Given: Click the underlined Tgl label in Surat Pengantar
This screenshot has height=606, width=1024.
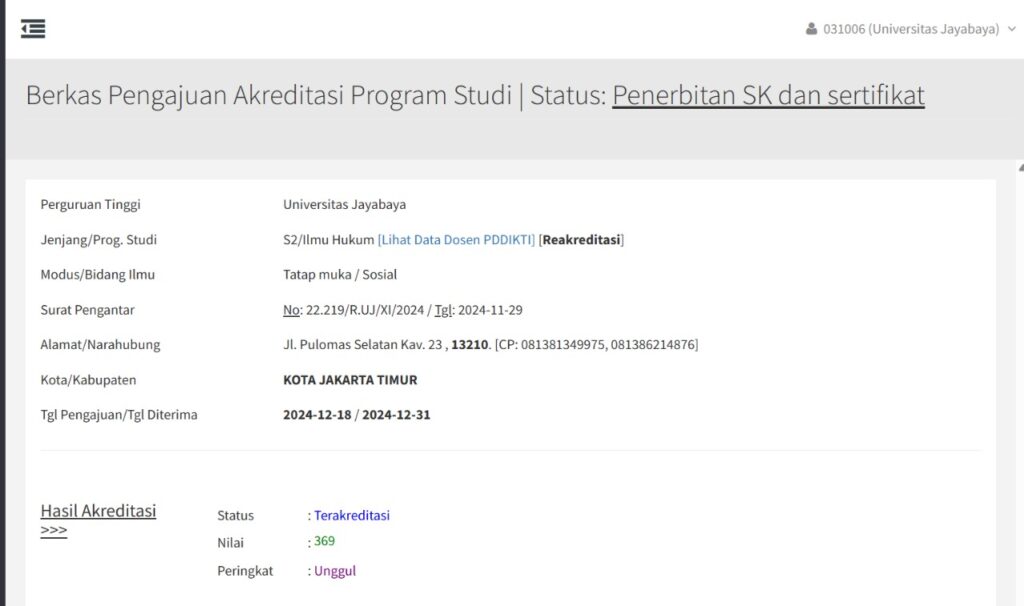Looking at the screenshot, I should click(x=443, y=310).
